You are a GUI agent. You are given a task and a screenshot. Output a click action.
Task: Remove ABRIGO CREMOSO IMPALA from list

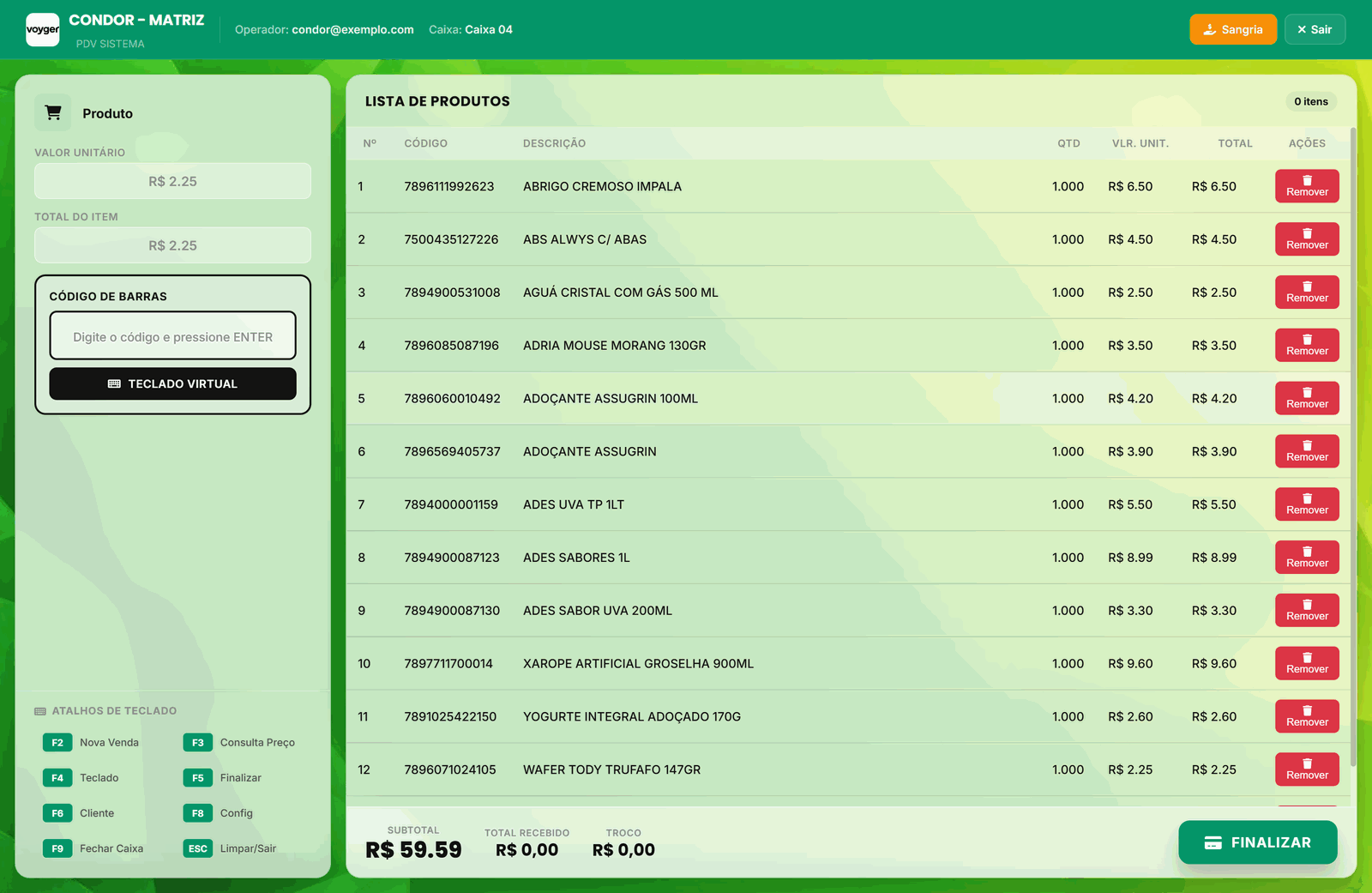tap(1307, 186)
